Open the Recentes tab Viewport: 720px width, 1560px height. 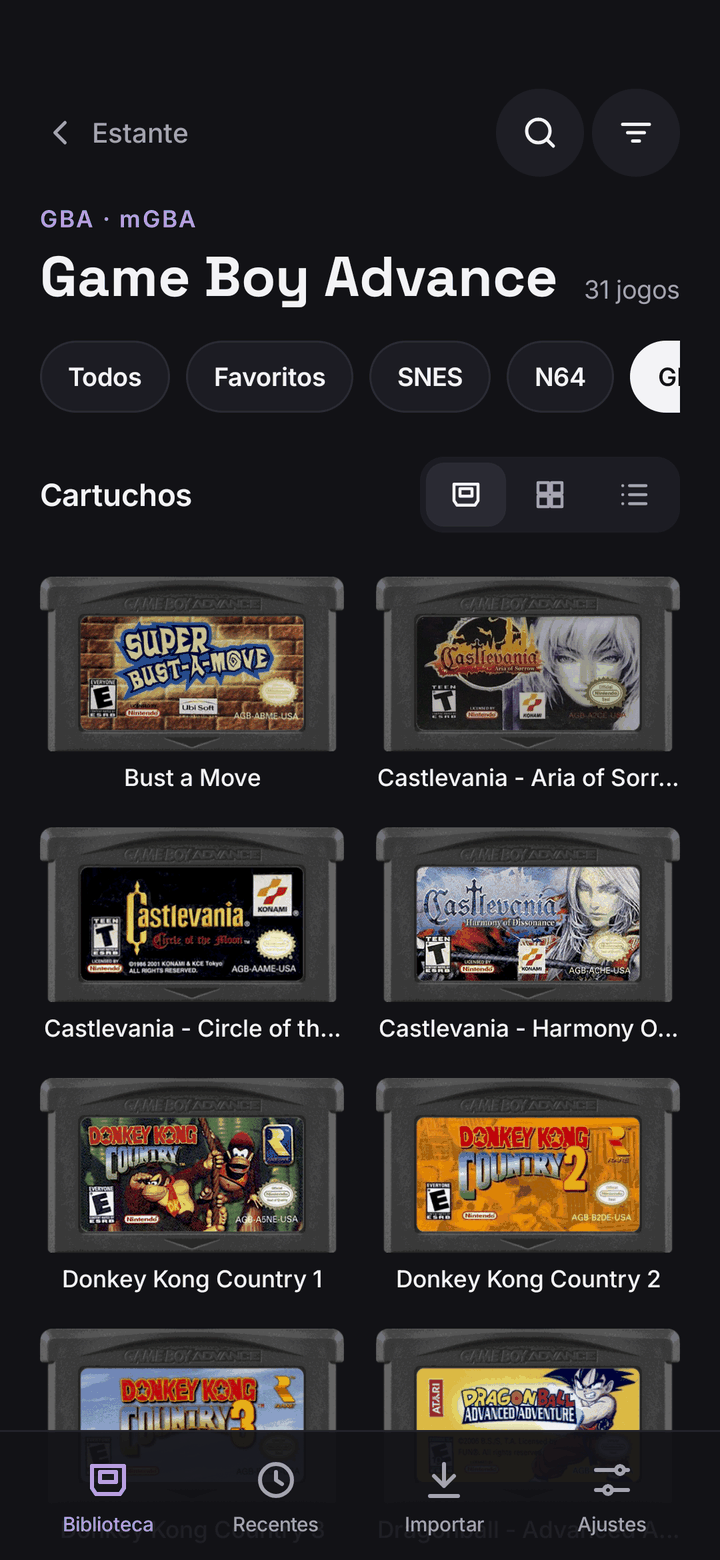tap(276, 1498)
